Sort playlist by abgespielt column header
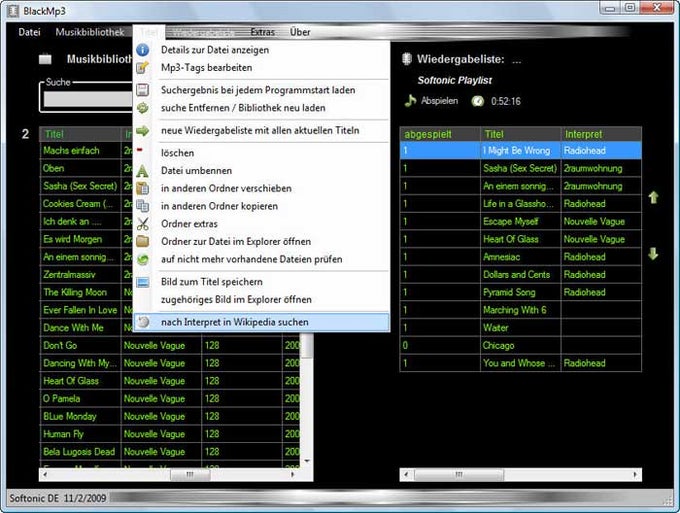 (x=440, y=134)
